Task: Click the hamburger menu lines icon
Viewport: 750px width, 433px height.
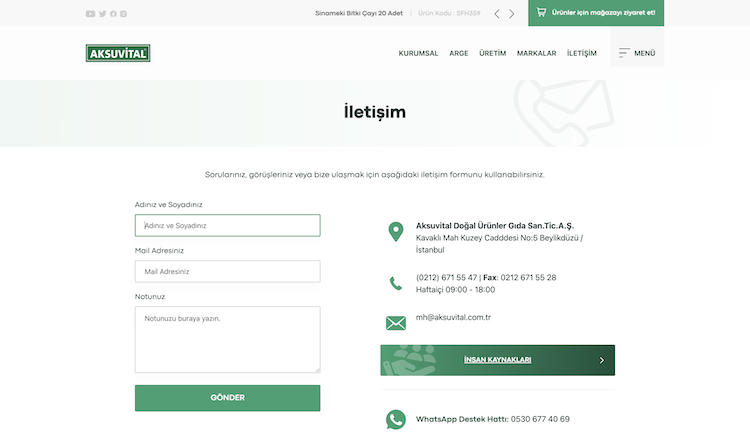Action: (x=624, y=53)
